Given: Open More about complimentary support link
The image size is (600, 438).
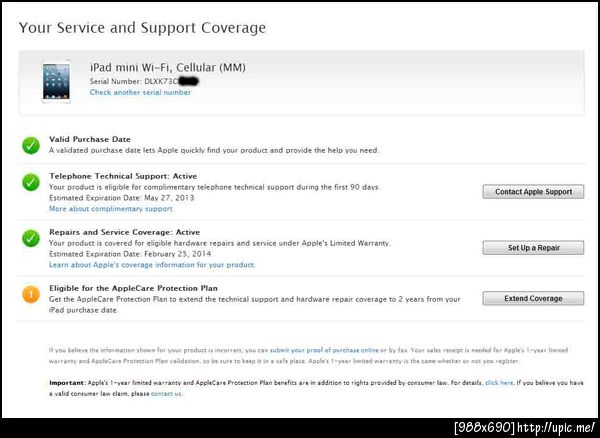Looking at the screenshot, I should [x=111, y=209].
